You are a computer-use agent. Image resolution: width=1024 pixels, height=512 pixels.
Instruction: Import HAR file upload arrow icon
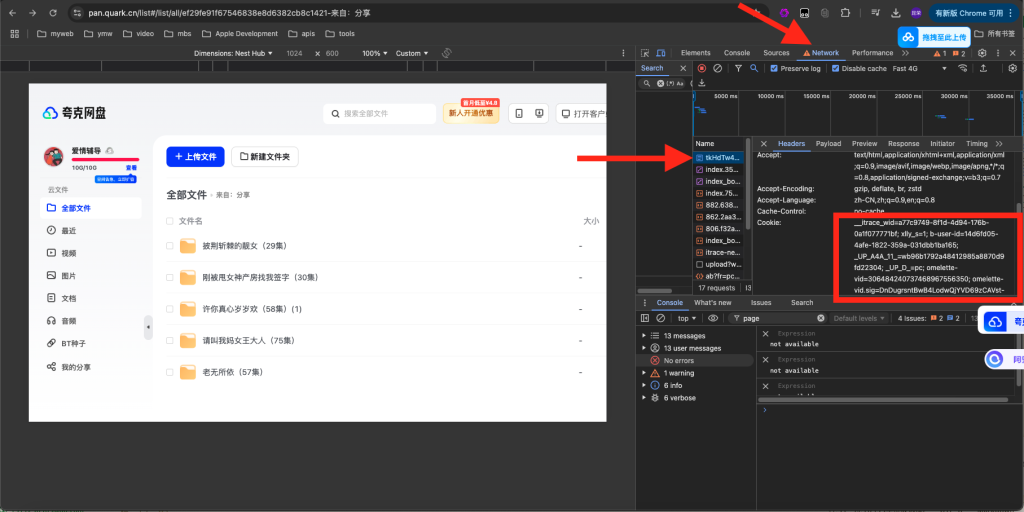pyautogui.click(x=984, y=68)
